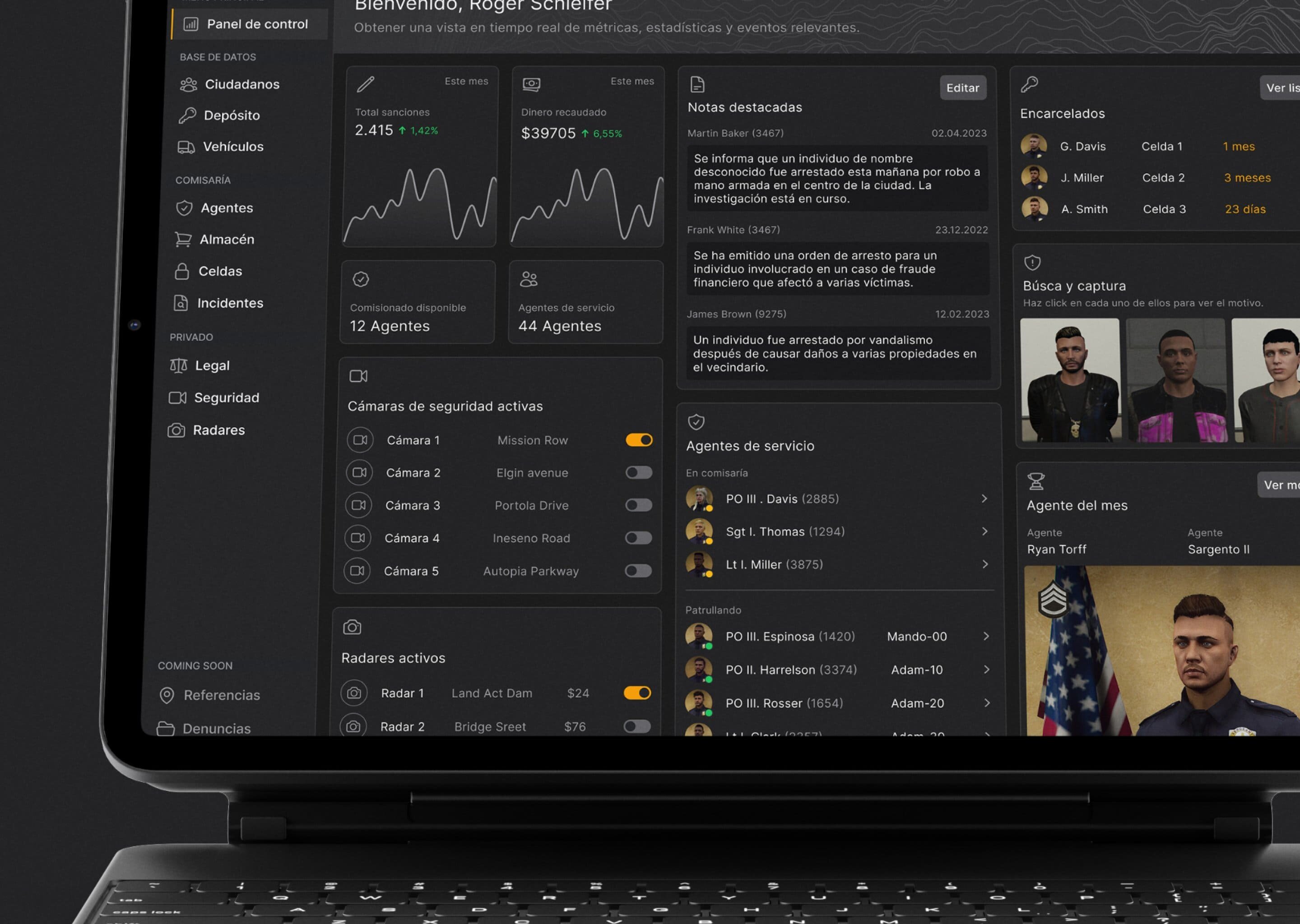Viewport: 1300px width, 924px height.
Task: Open the Seguridad sidebar link
Action: tap(226, 397)
